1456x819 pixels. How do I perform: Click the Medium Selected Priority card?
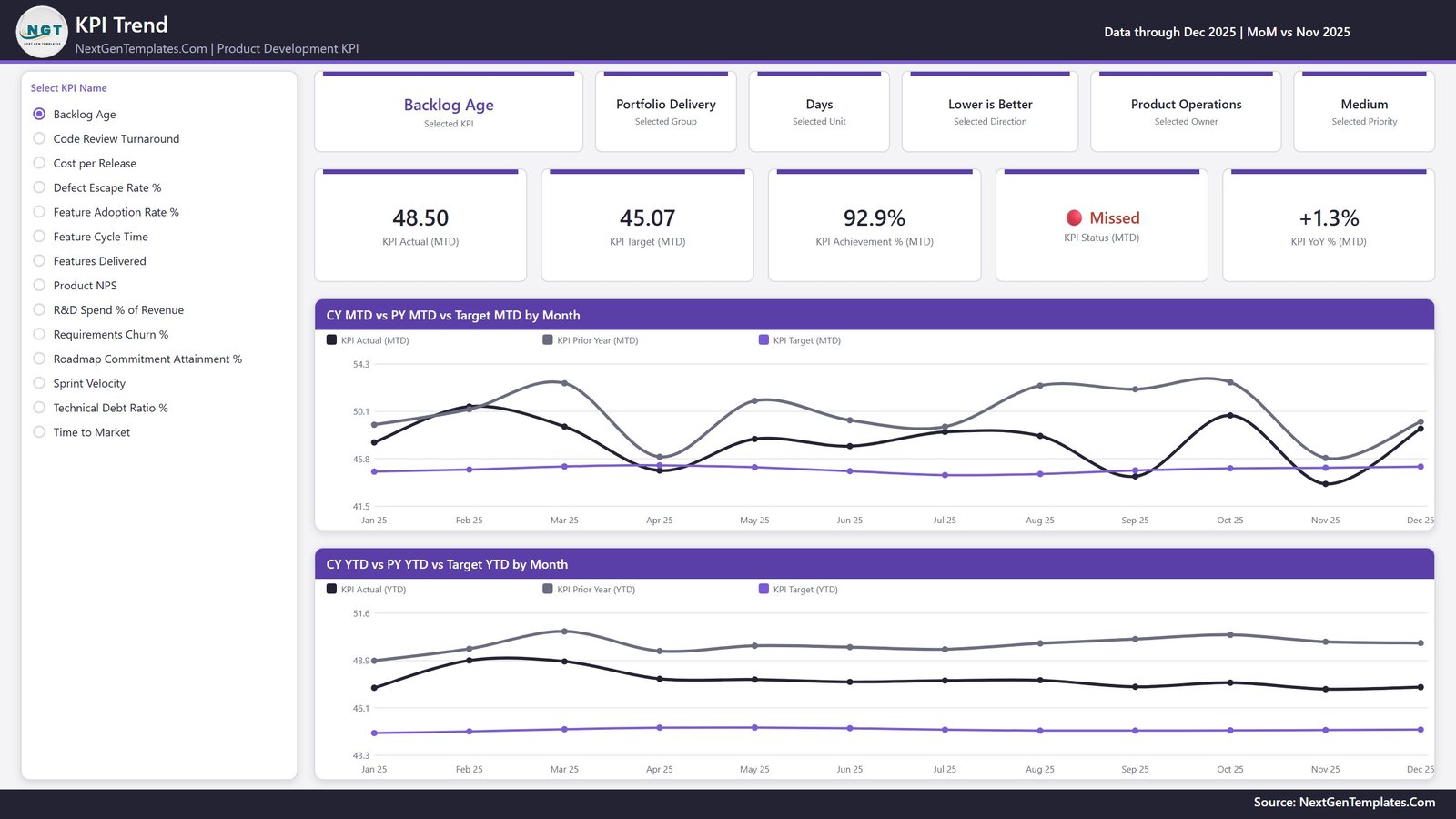[1364, 112]
